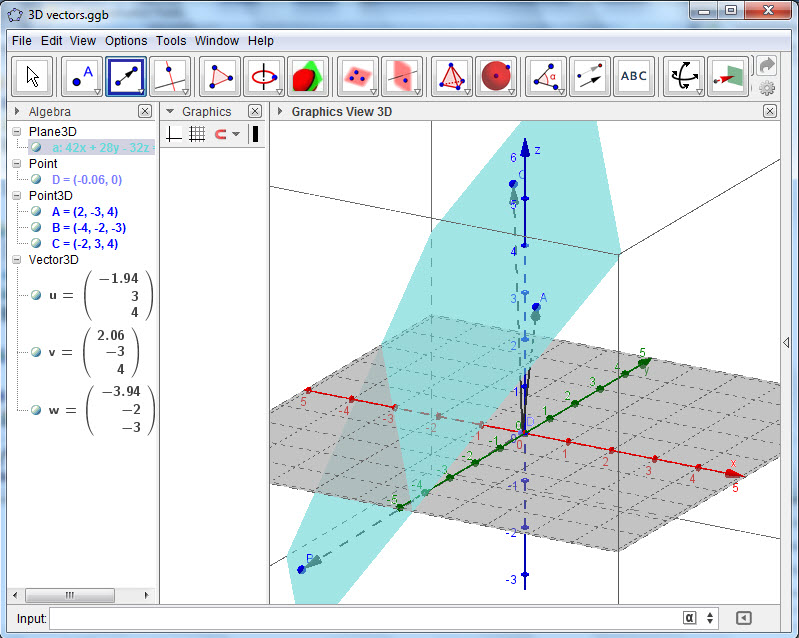Select the Pyramid tool
Screen dimensions: 799x638
coord(452,77)
